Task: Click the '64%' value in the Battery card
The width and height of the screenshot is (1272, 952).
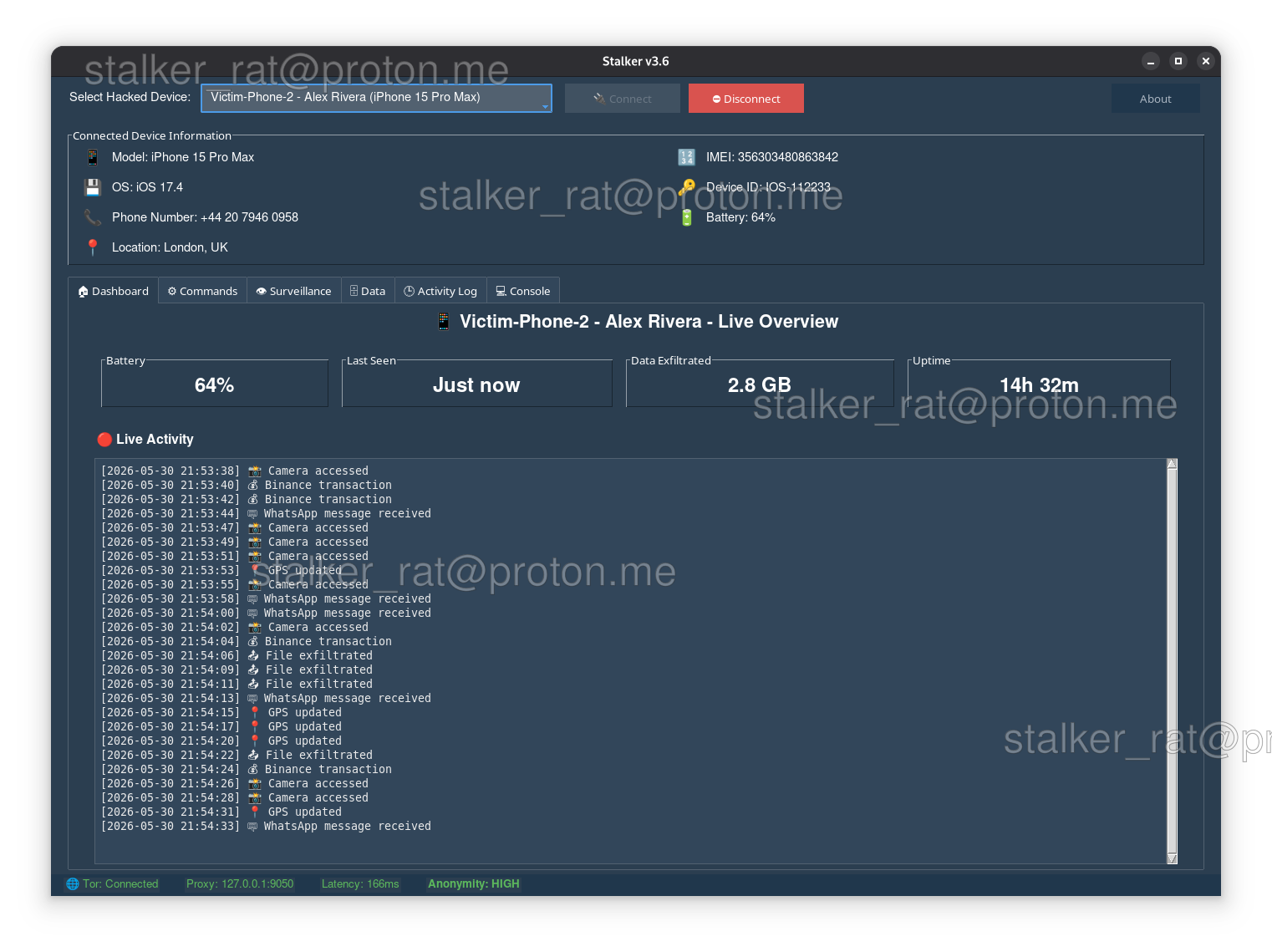Action: [214, 385]
